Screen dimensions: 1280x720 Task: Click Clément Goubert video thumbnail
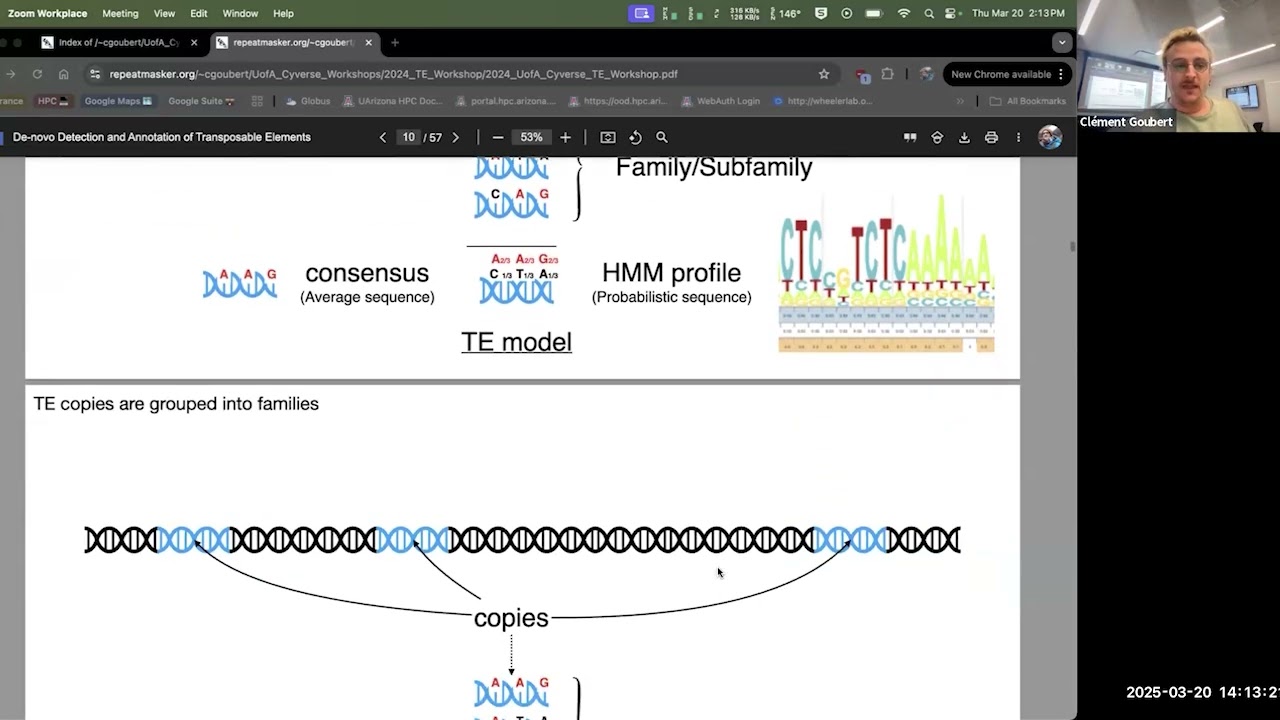[x=1179, y=66]
